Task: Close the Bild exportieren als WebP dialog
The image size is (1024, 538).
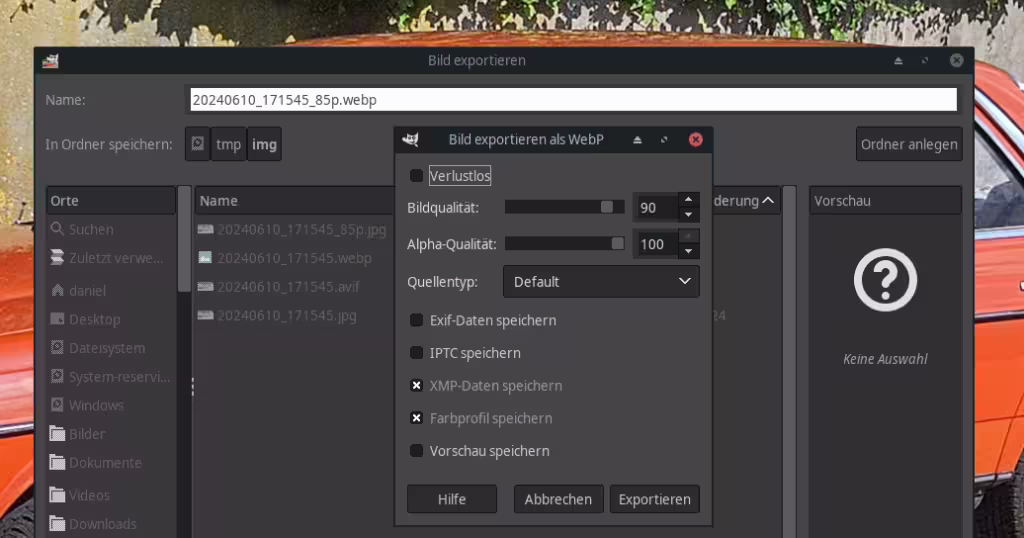Action: click(x=696, y=140)
